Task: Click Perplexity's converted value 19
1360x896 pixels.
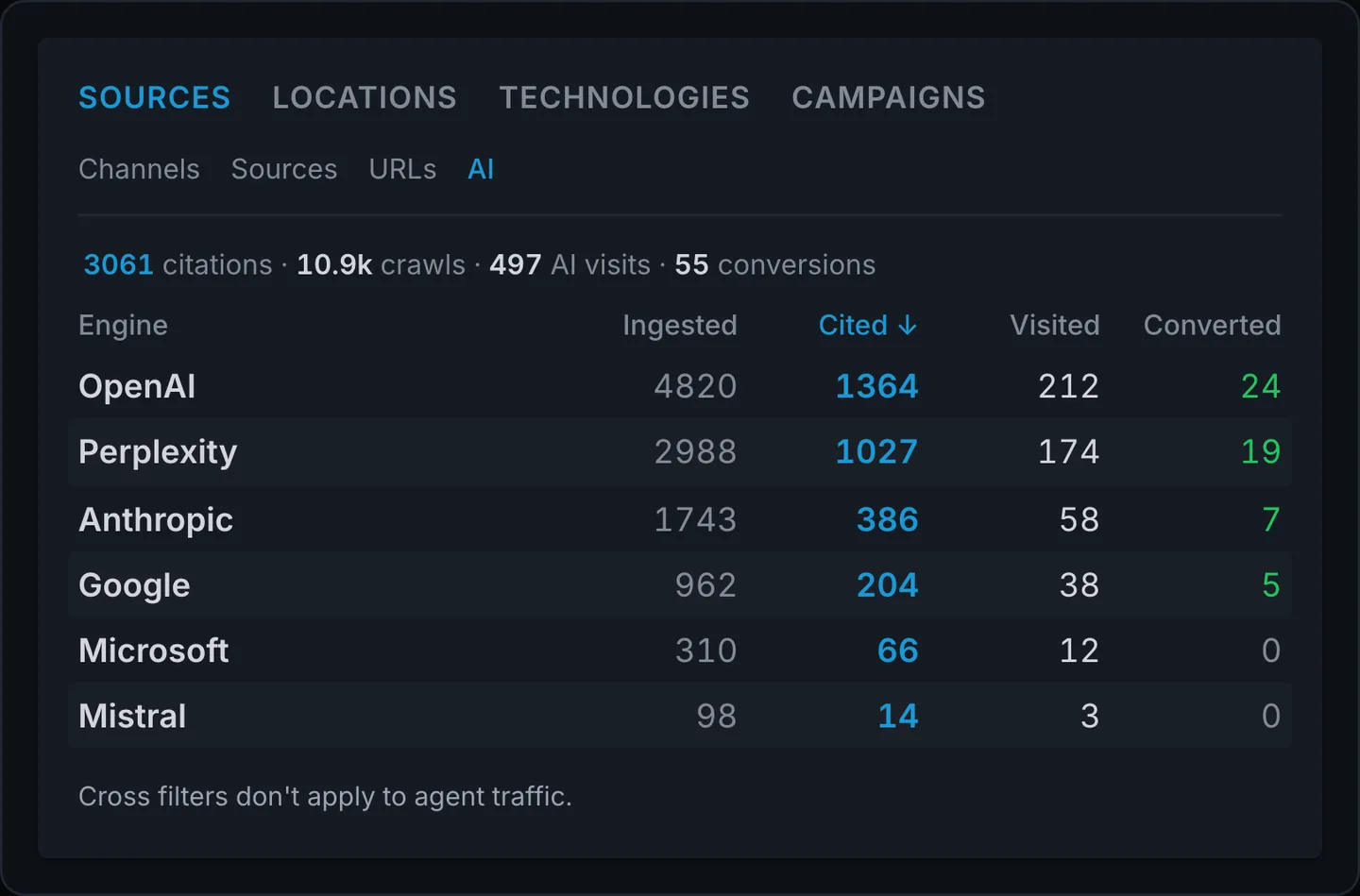Action: click(1261, 452)
